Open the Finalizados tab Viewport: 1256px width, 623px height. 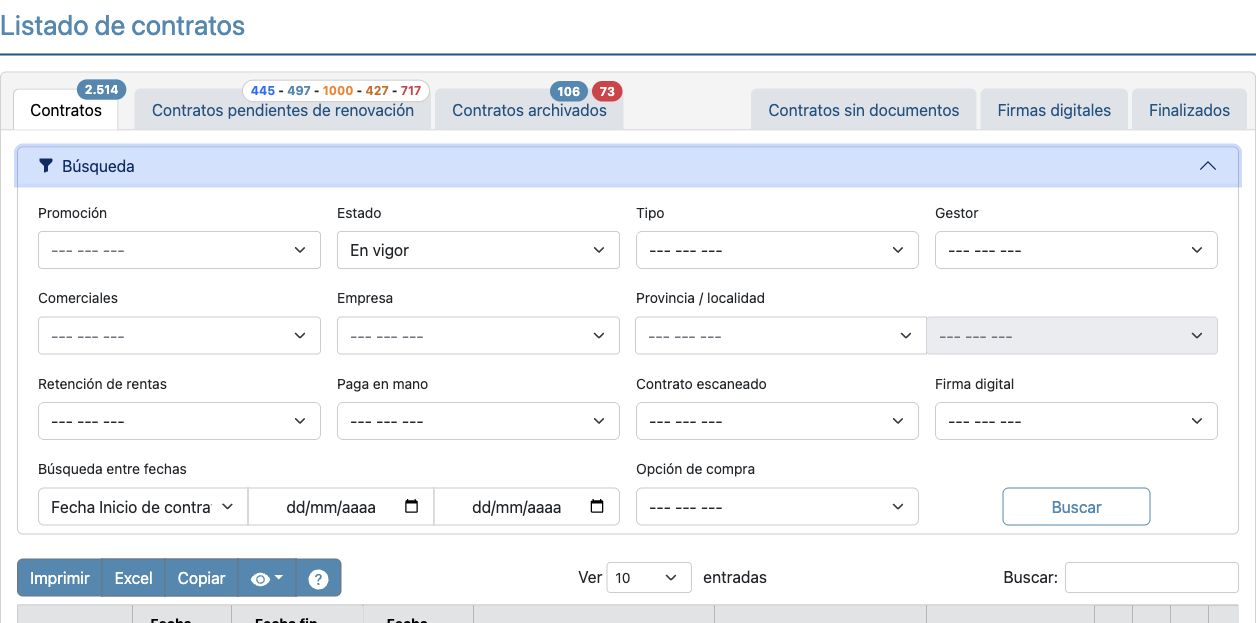coord(1189,110)
